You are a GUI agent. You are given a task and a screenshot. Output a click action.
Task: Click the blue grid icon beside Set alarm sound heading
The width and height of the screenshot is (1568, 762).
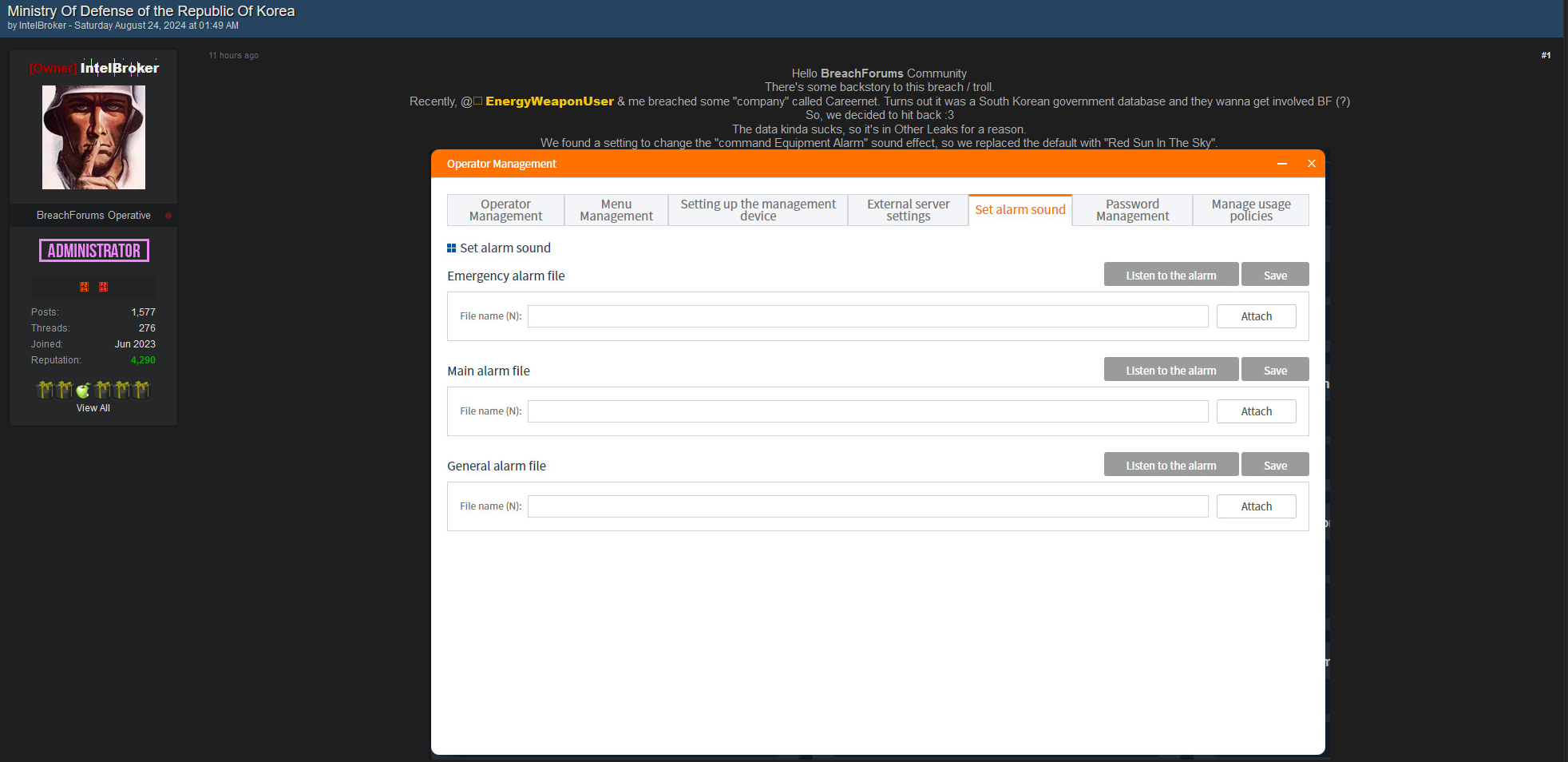point(452,248)
